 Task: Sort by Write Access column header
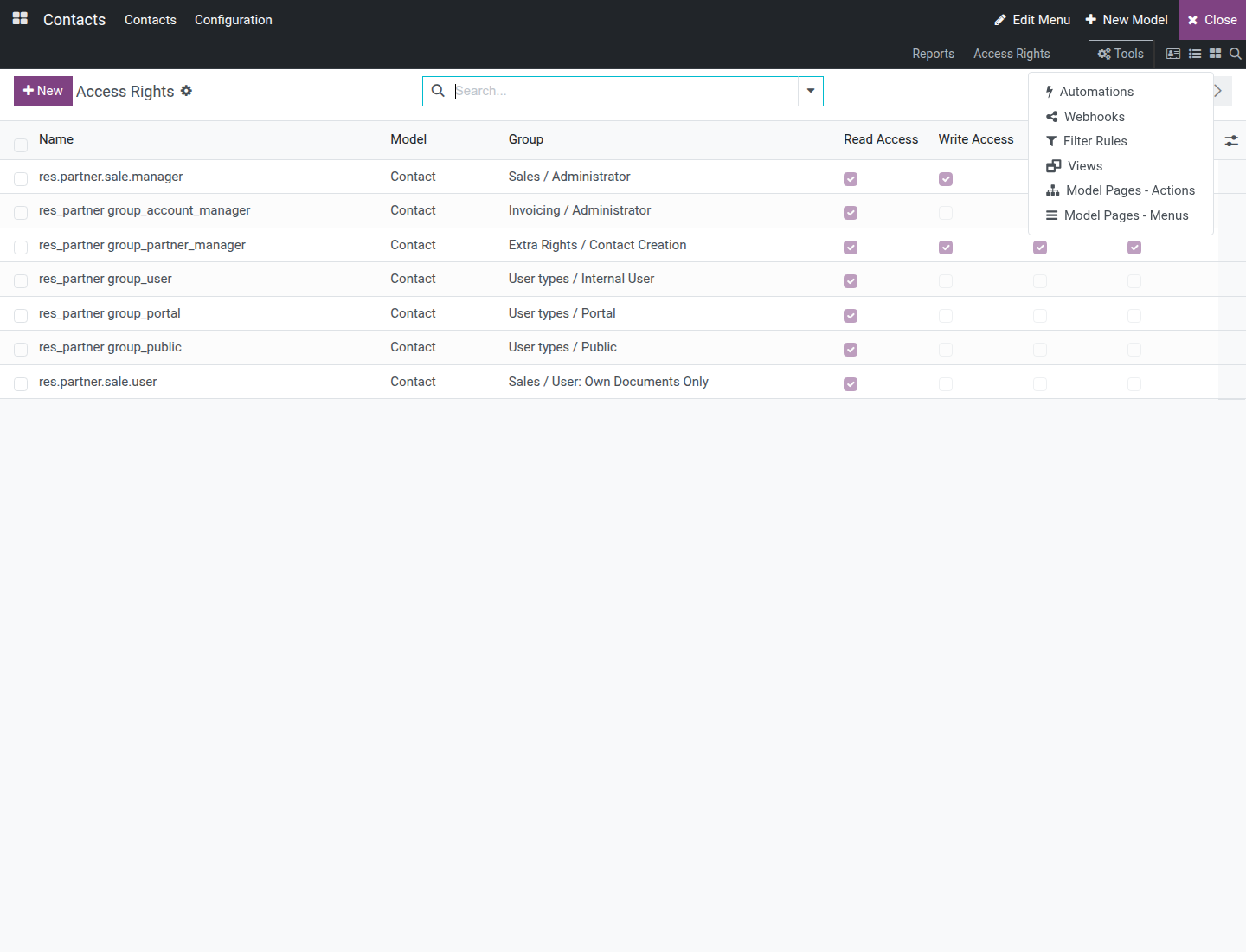(x=976, y=139)
